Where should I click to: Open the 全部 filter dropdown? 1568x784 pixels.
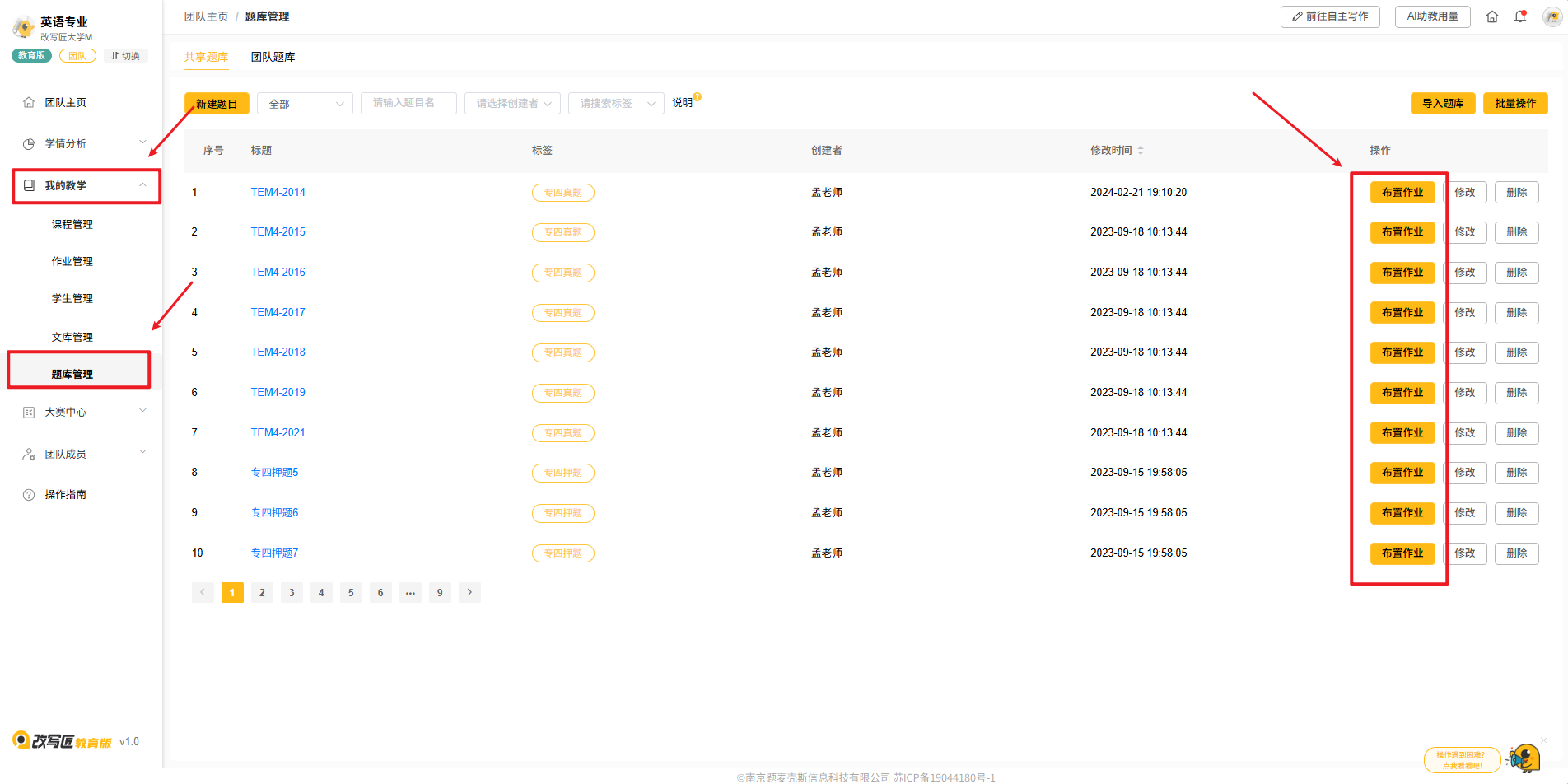pos(305,104)
